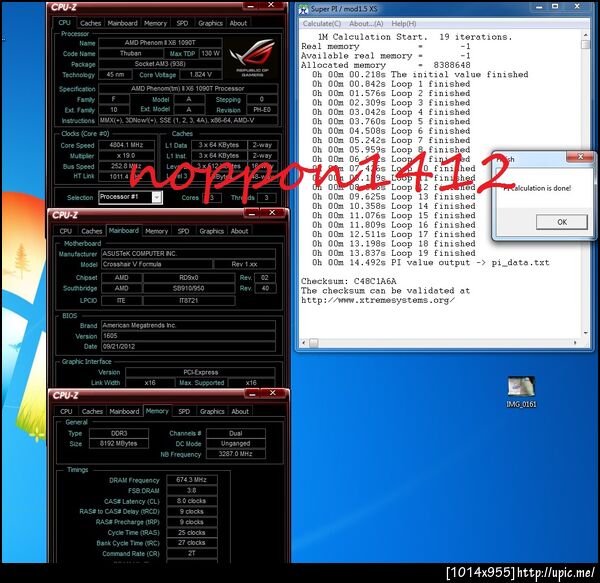Click the DRAM Frequency value 674.3 MHz
The image size is (600, 583).
192,480
